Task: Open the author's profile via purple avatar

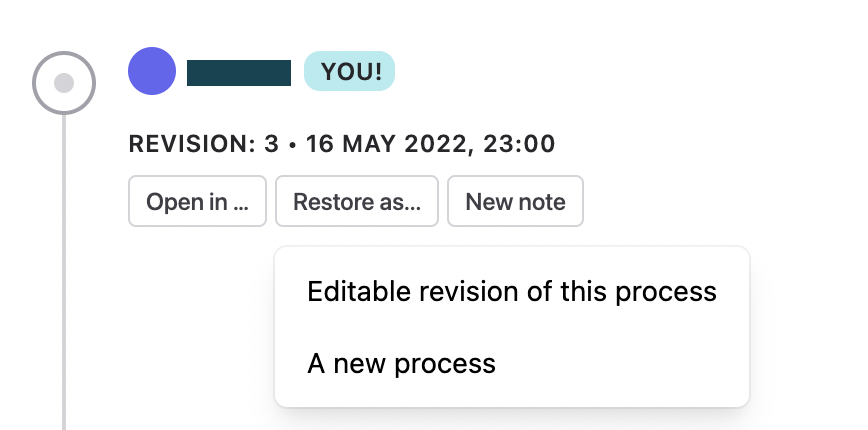Action: tap(152, 71)
